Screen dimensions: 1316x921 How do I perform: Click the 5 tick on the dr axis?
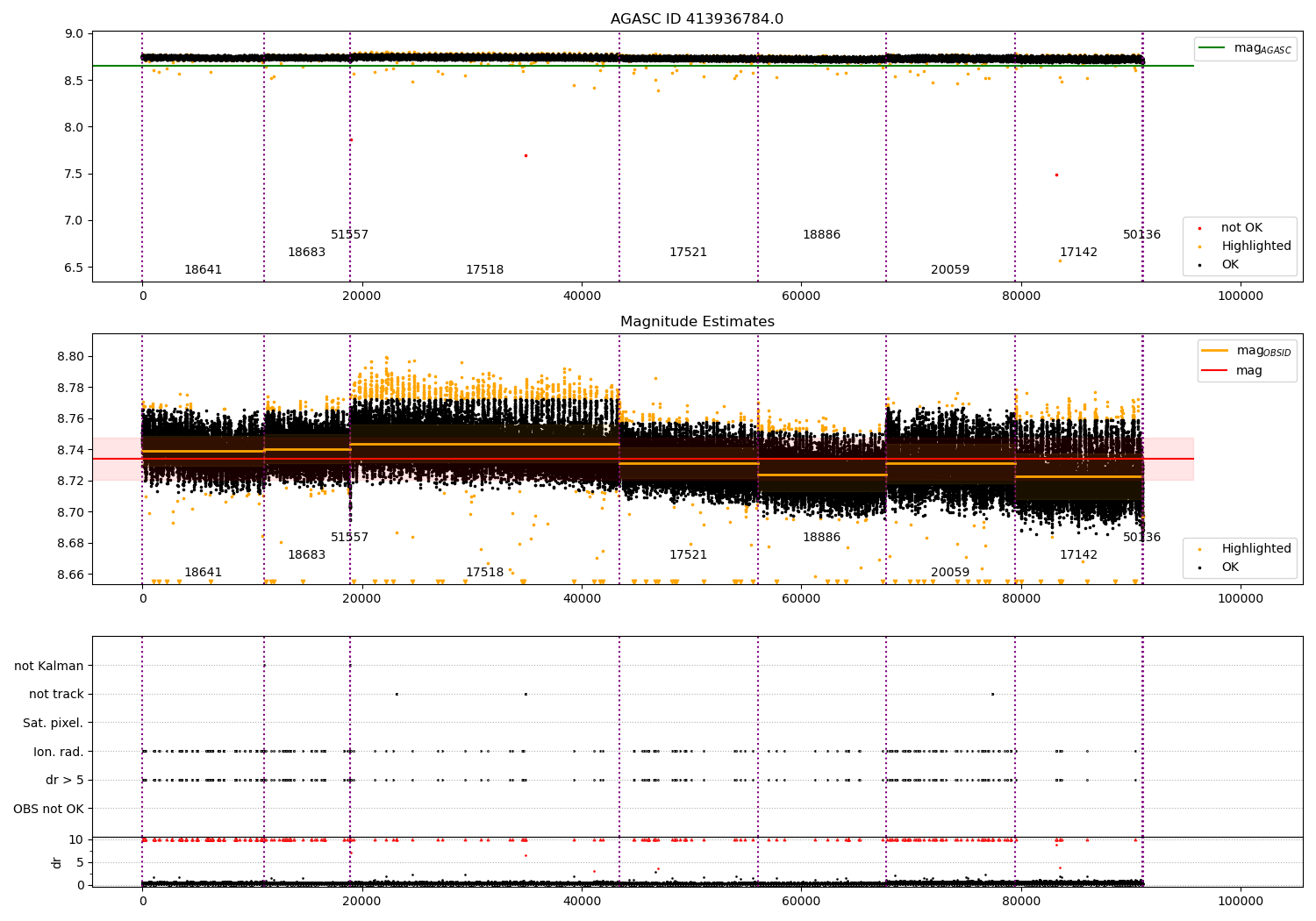click(81, 862)
